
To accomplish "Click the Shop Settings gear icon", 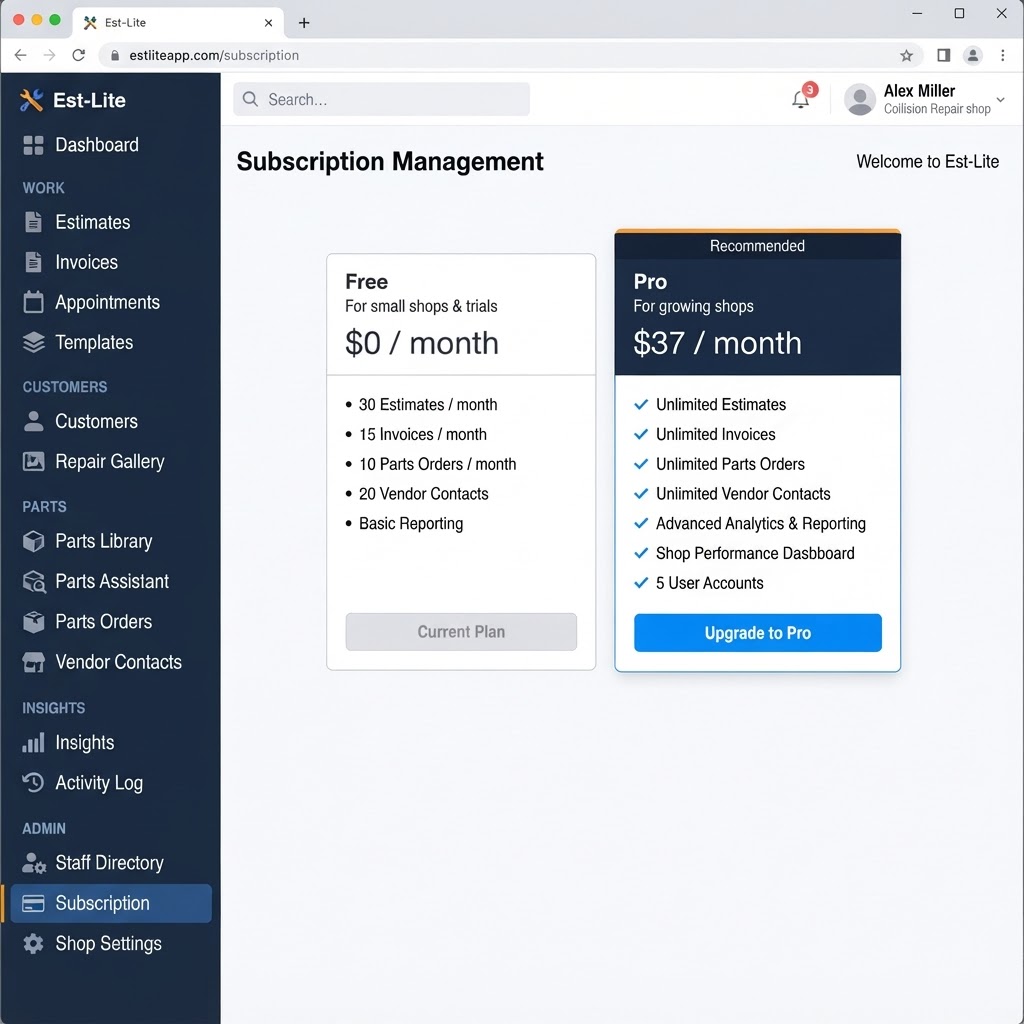I will pos(33,943).
